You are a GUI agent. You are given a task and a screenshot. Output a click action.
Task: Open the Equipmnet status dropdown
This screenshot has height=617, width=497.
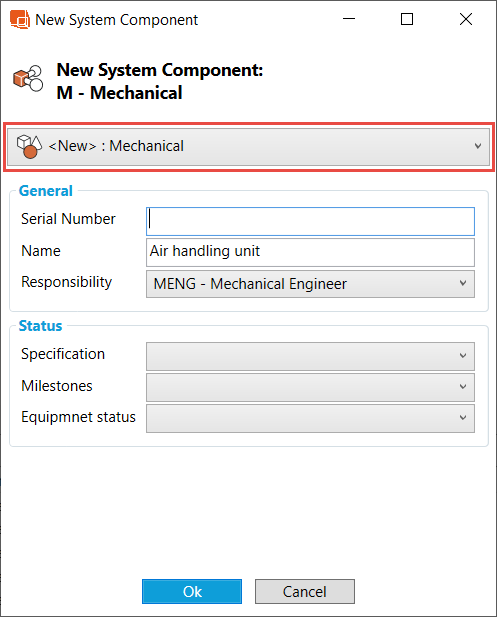pos(310,418)
